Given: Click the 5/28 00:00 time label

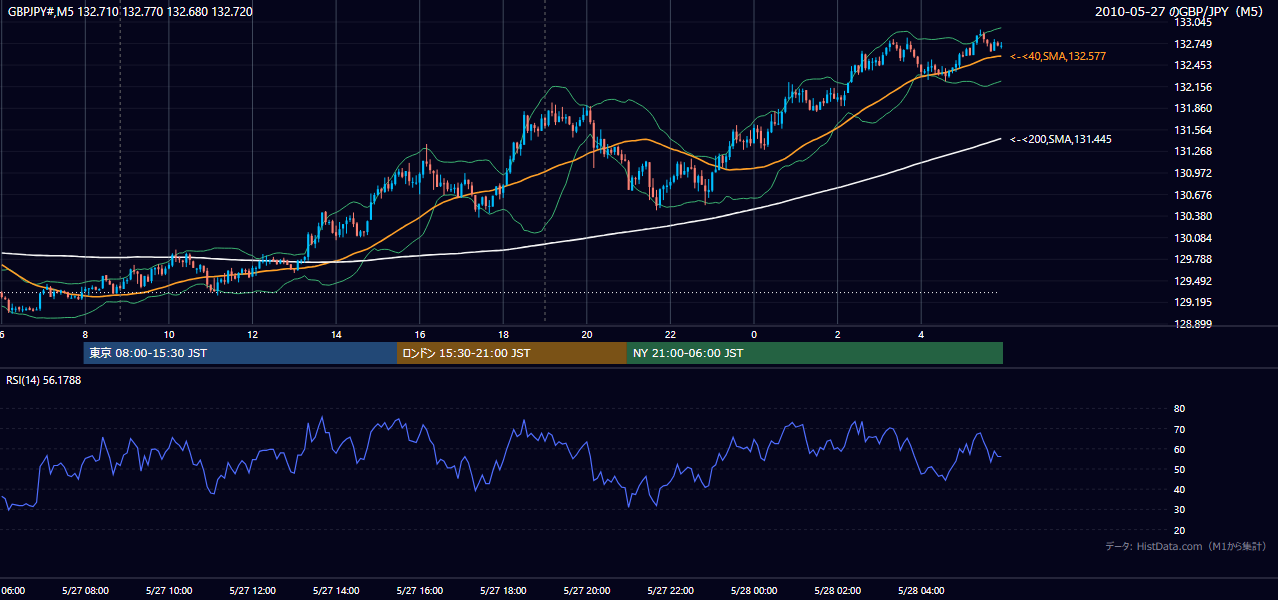Looking at the screenshot, I should point(754,590).
